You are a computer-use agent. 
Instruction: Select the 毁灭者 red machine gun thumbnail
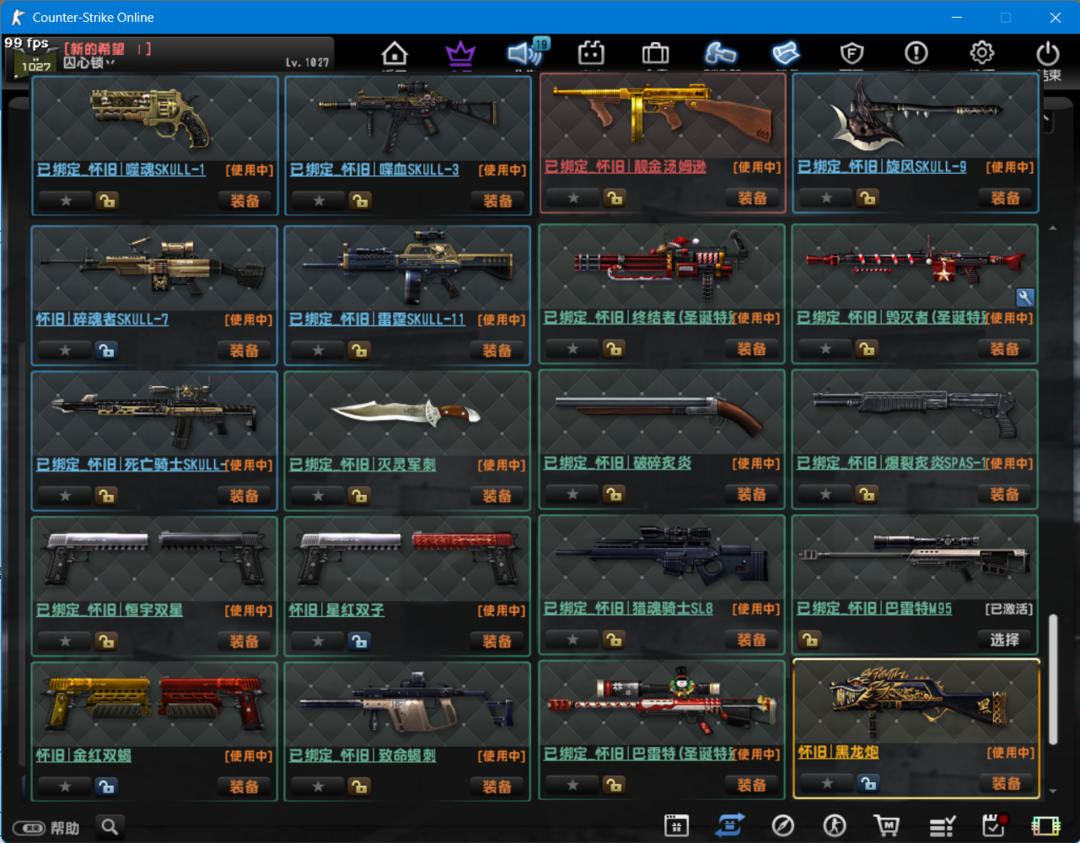point(915,267)
